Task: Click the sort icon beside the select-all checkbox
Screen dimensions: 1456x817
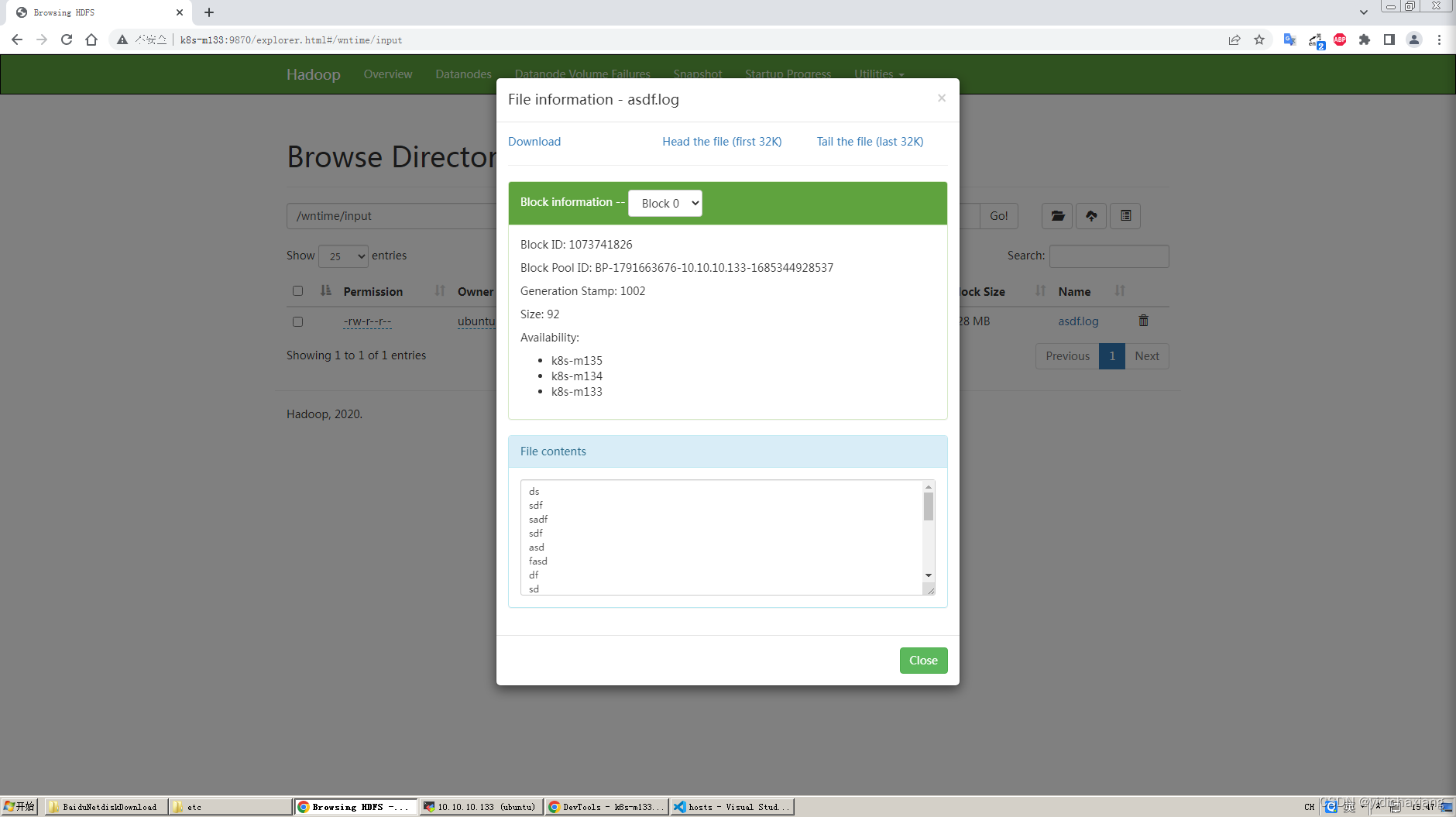Action: pos(326,291)
